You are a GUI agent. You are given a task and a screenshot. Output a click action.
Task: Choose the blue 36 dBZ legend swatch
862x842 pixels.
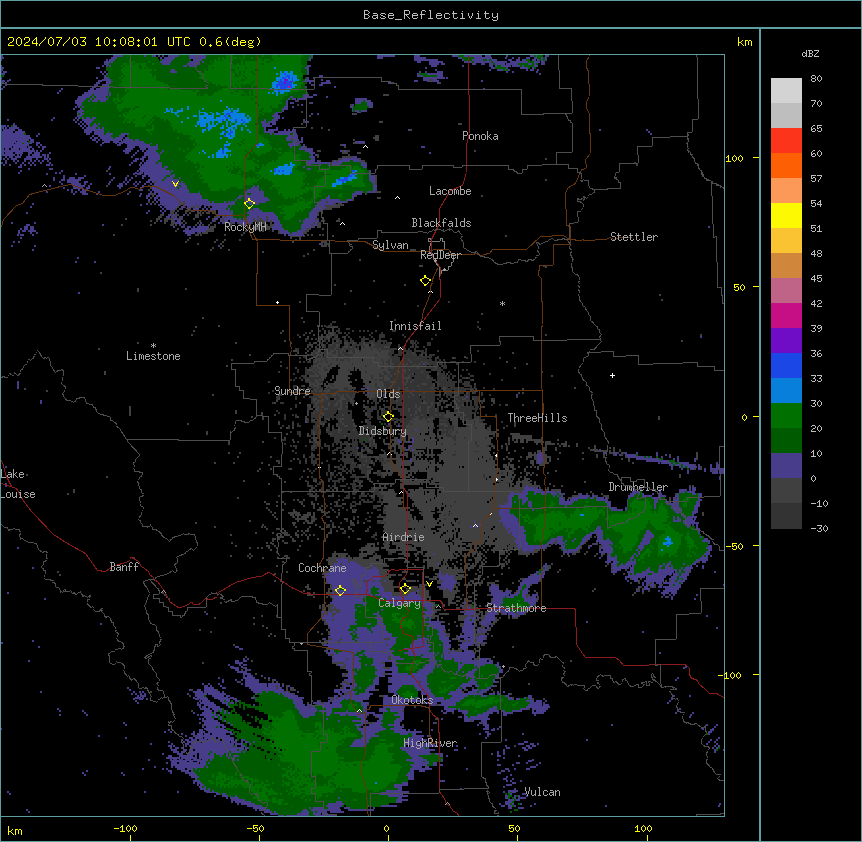pos(786,365)
